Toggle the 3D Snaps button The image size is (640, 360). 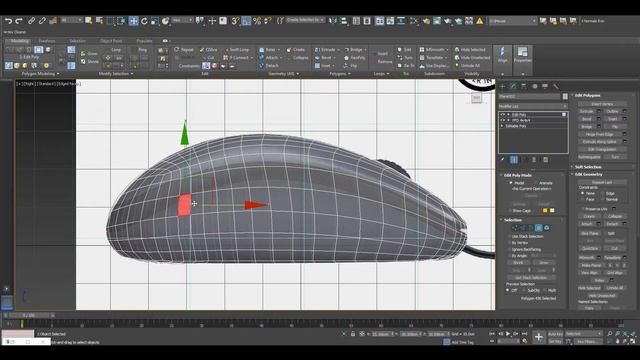(235, 21)
